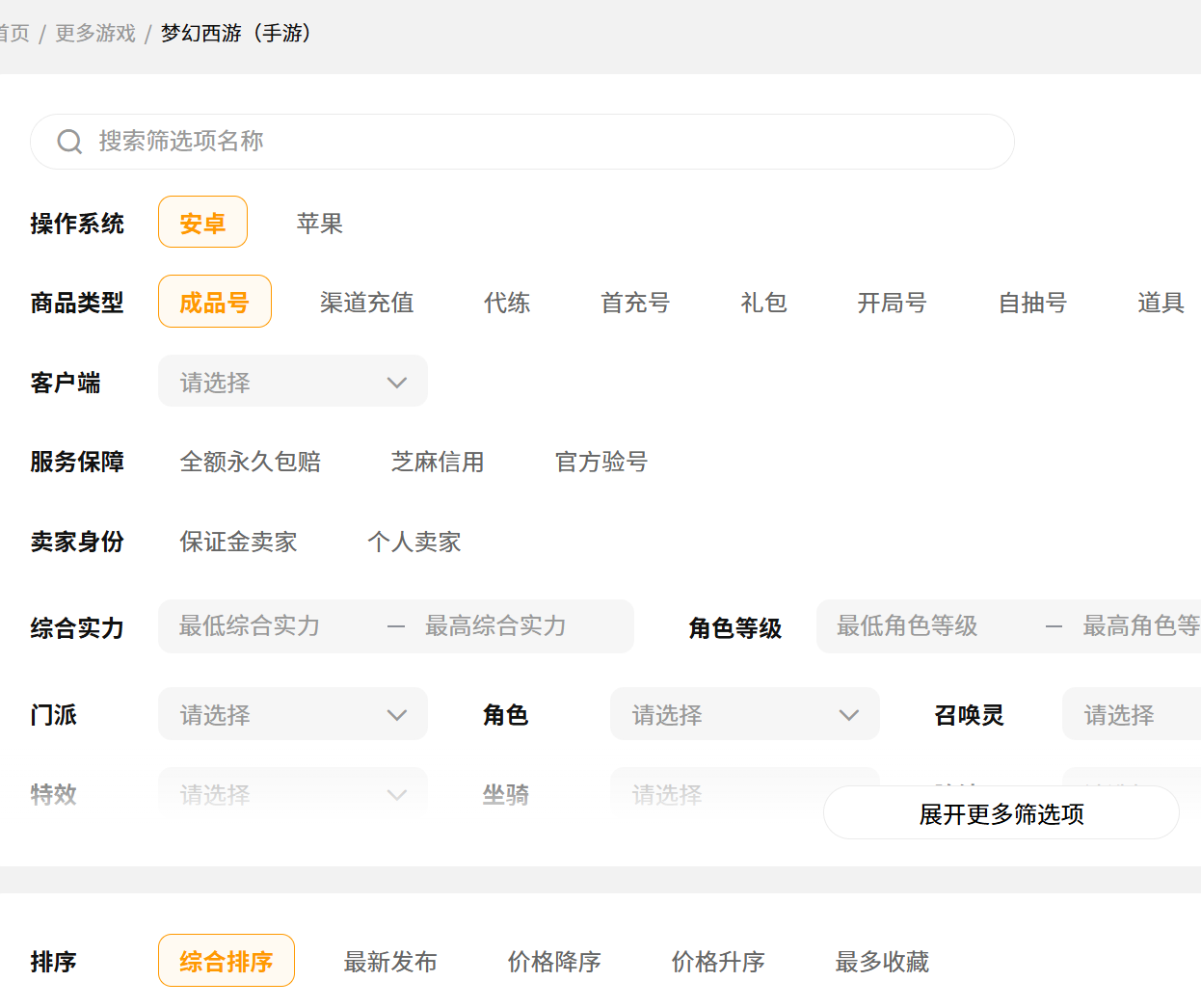Open the 召唤灵 dropdown
The height and width of the screenshot is (1008, 1201).
(1130, 714)
